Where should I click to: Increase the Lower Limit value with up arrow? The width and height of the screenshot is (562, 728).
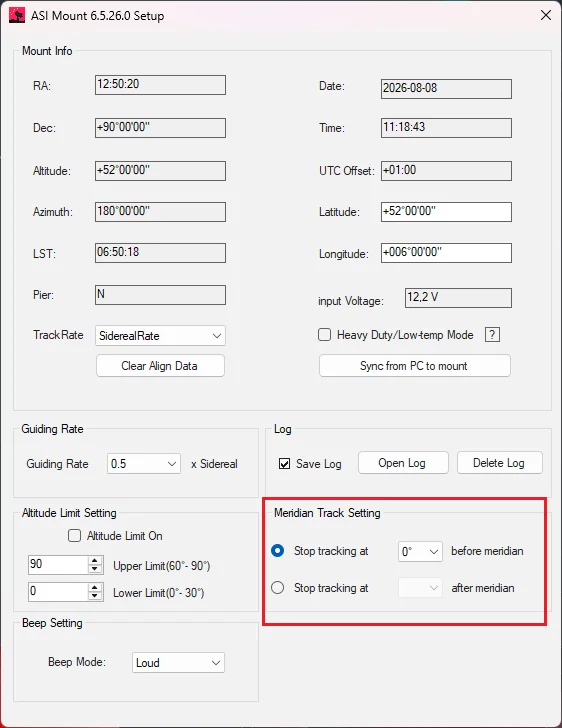point(95,587)
